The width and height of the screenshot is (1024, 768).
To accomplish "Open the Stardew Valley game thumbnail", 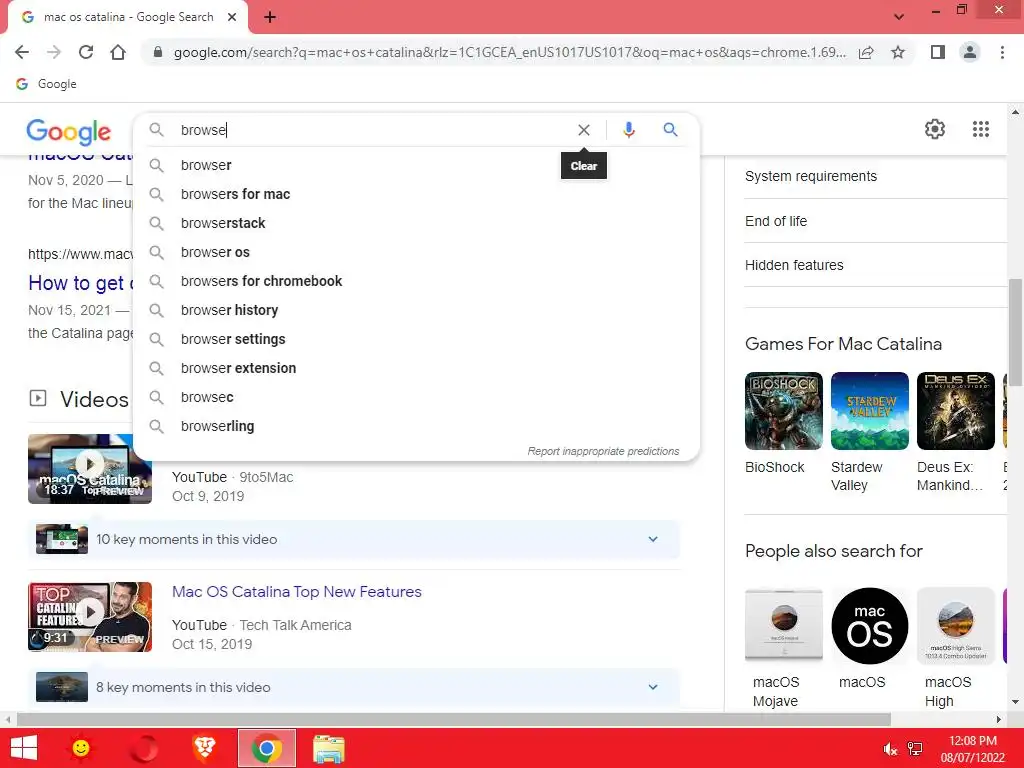I will point(869,411).
